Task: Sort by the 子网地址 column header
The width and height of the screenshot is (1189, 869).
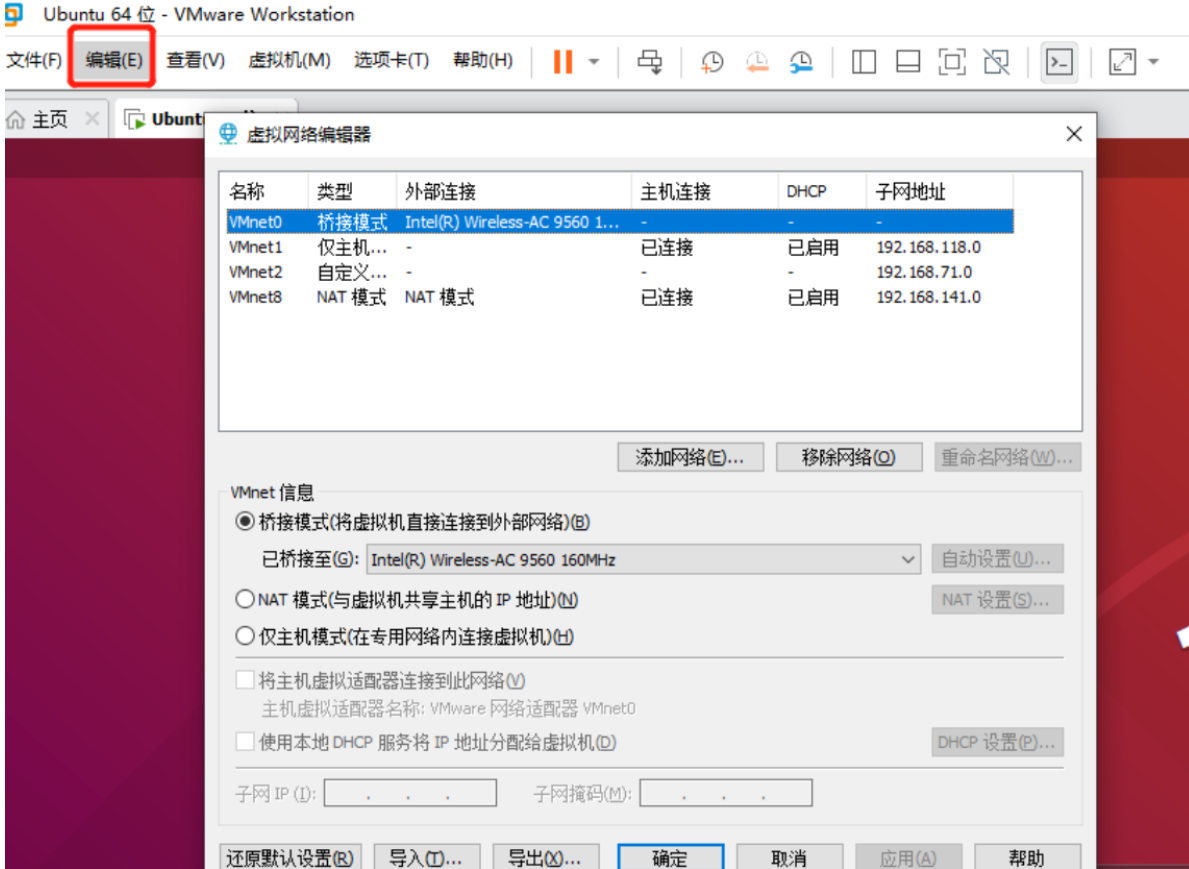Action: (x=940, y=191)
